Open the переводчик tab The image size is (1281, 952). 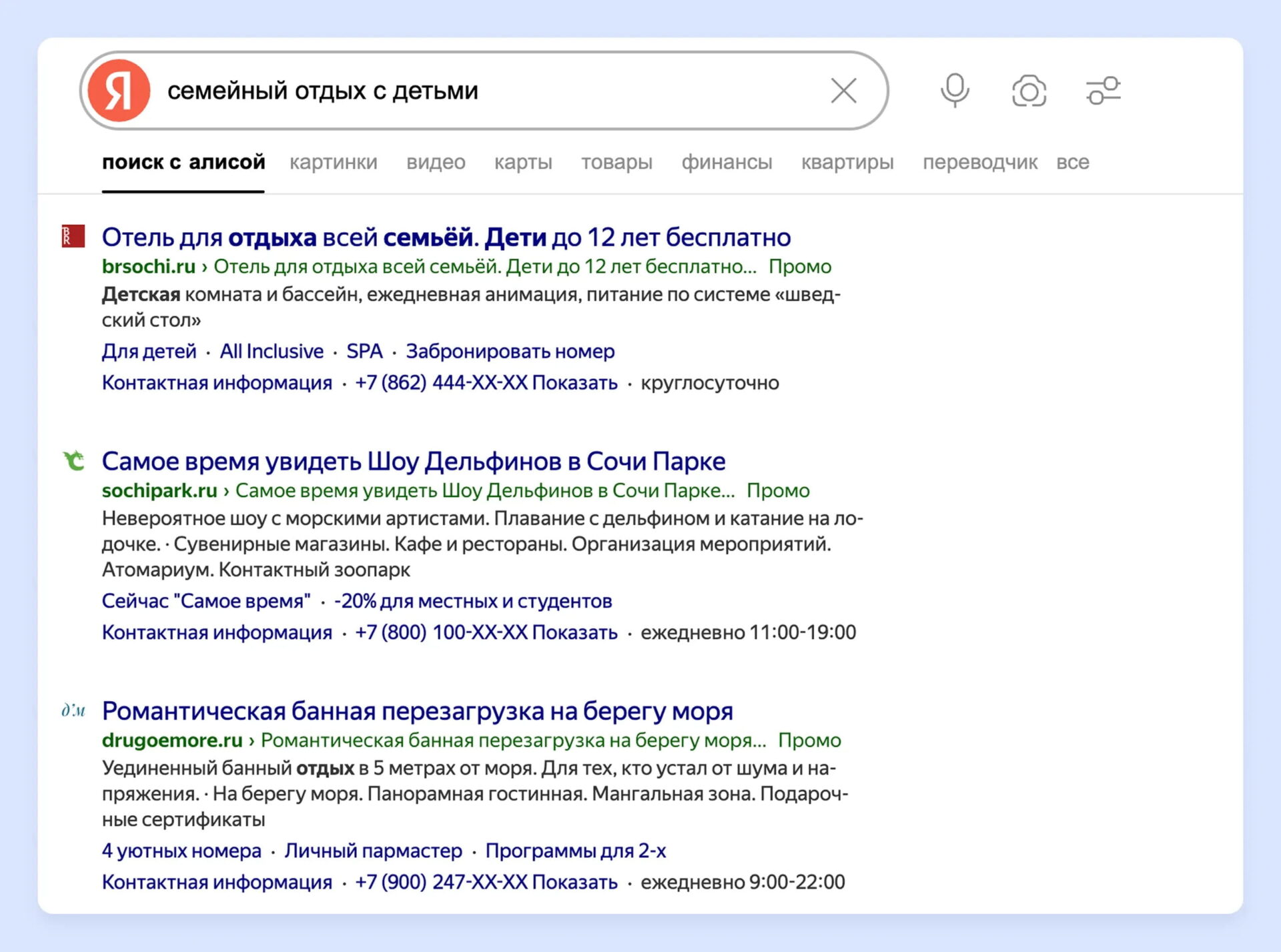click(x=979, y=162)
